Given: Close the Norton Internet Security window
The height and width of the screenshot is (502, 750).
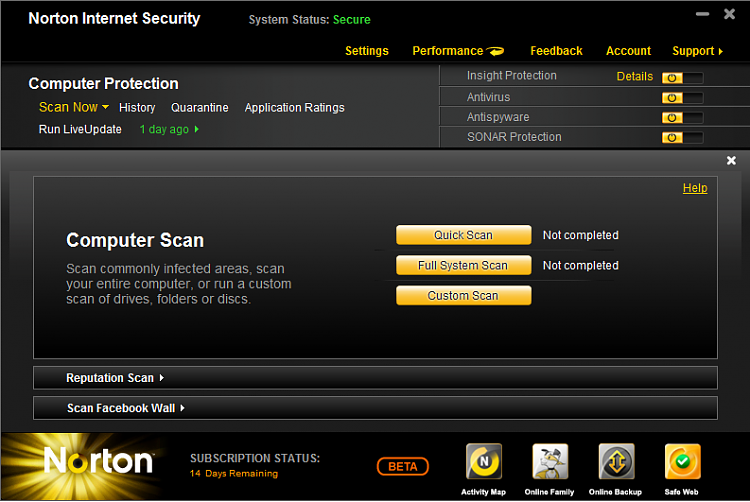Looking at the screenshot, I should click(x=729, y=14).
